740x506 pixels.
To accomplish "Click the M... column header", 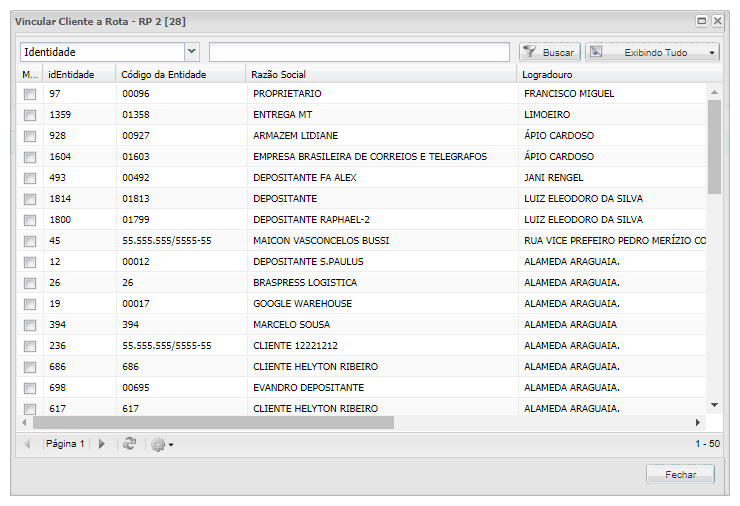I will [30, 75].
